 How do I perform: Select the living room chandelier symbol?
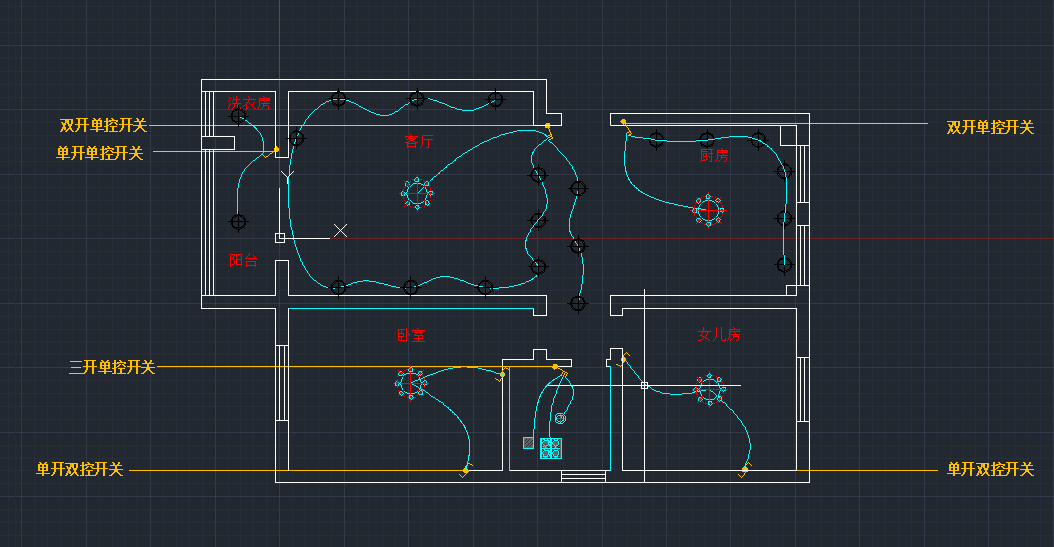pyautogui.click(x=417, y=193)
